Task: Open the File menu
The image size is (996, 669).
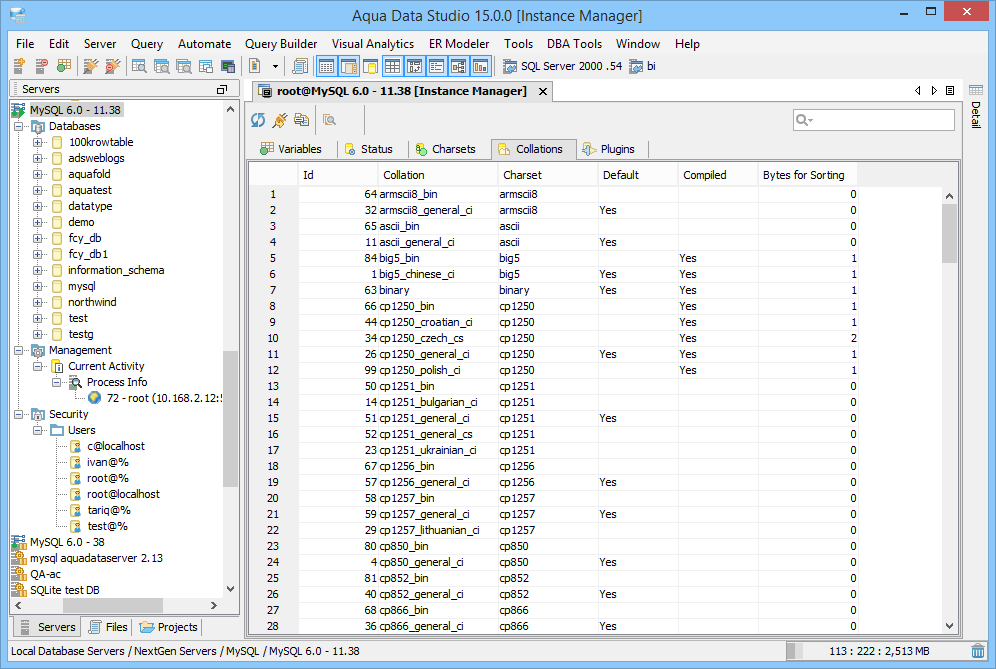Action: 25,44
